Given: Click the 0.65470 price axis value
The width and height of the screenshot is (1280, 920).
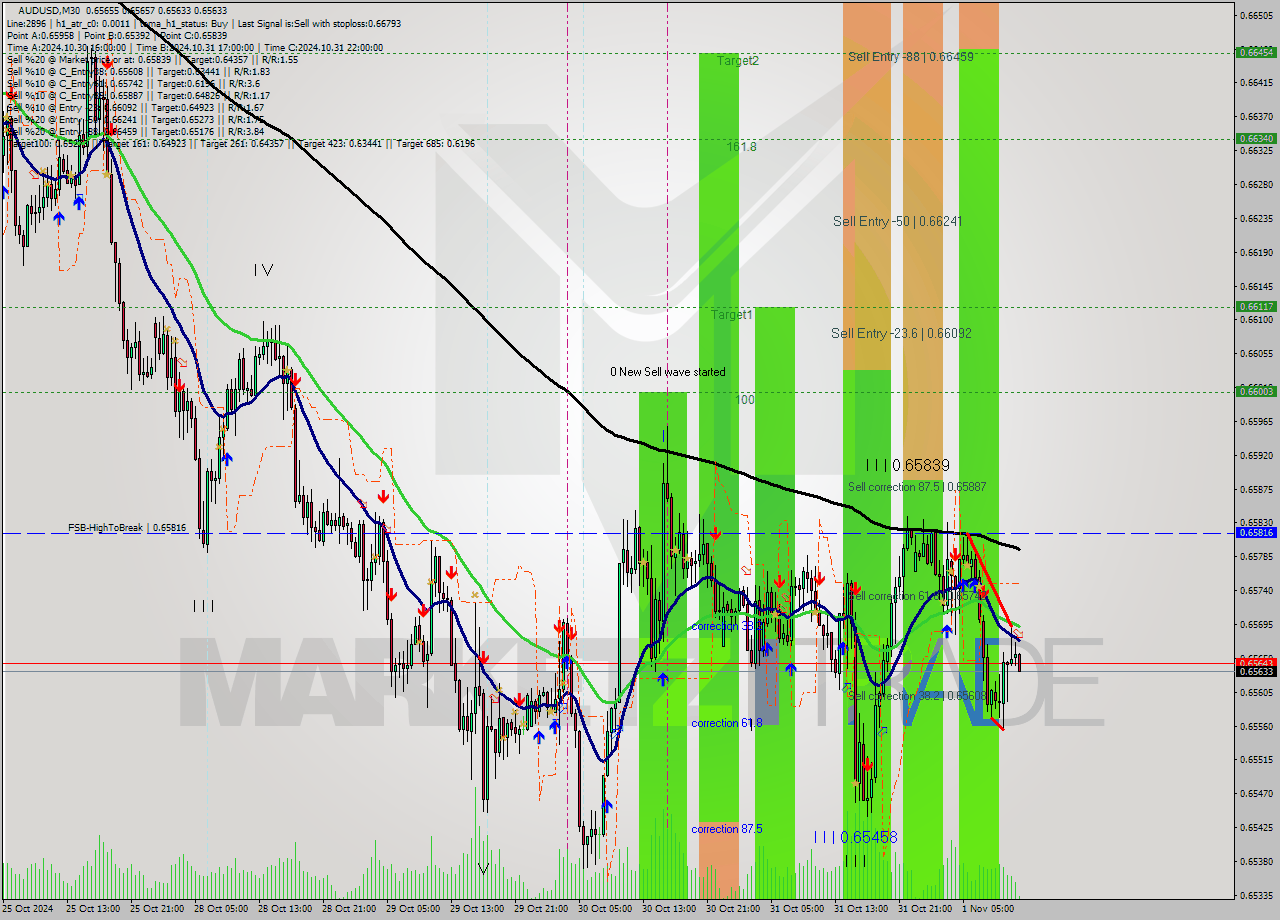Looking at the screenshot, I should (1257, 793).
